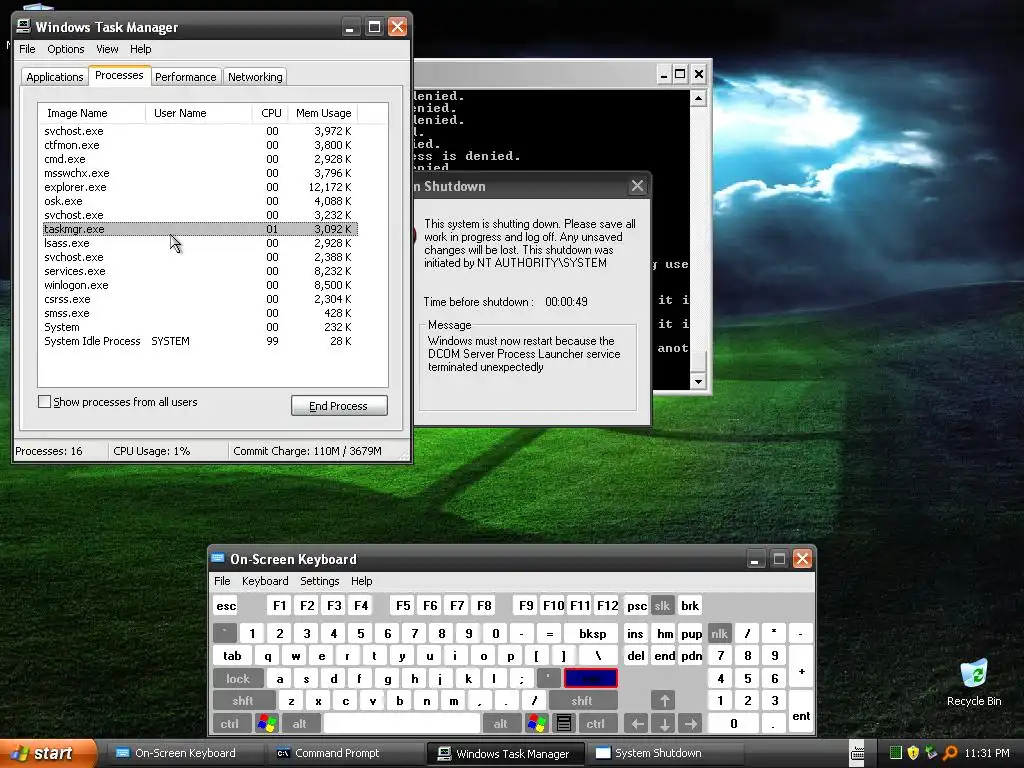
Task: Click the esc key on On-Screen Keyboard
Action: coord(225,605)
